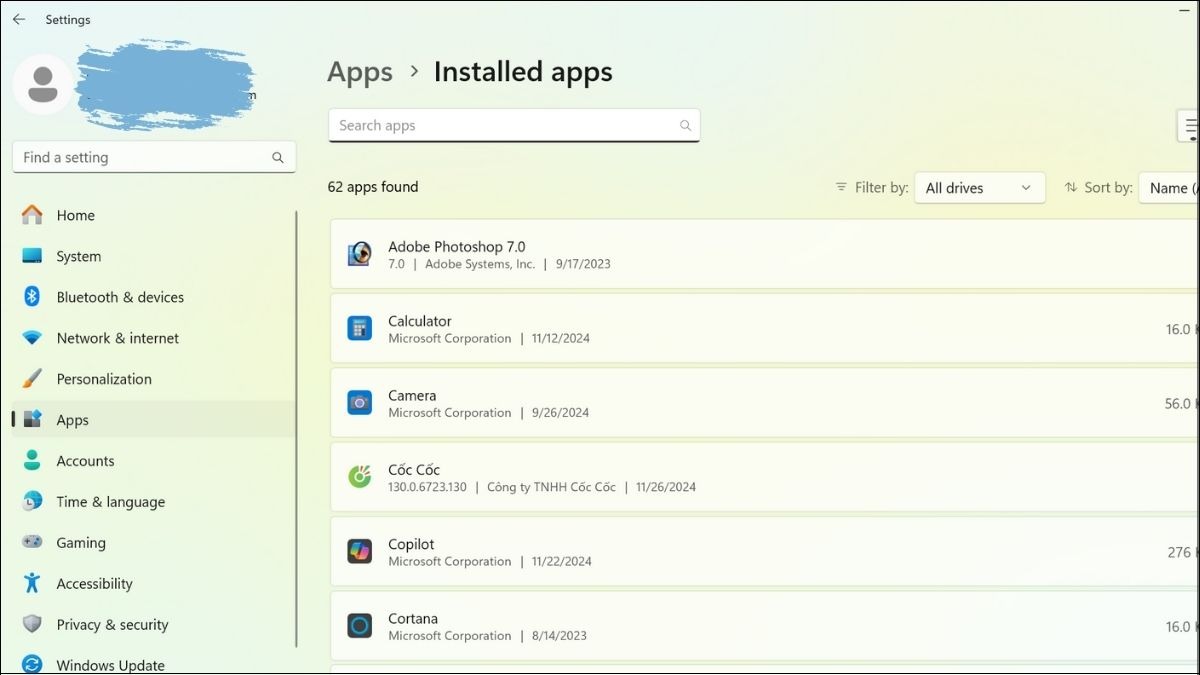The height and width of the screenshot is (675, 1200).
Task: Click the Calculator app name
Action: coord(420,321)
